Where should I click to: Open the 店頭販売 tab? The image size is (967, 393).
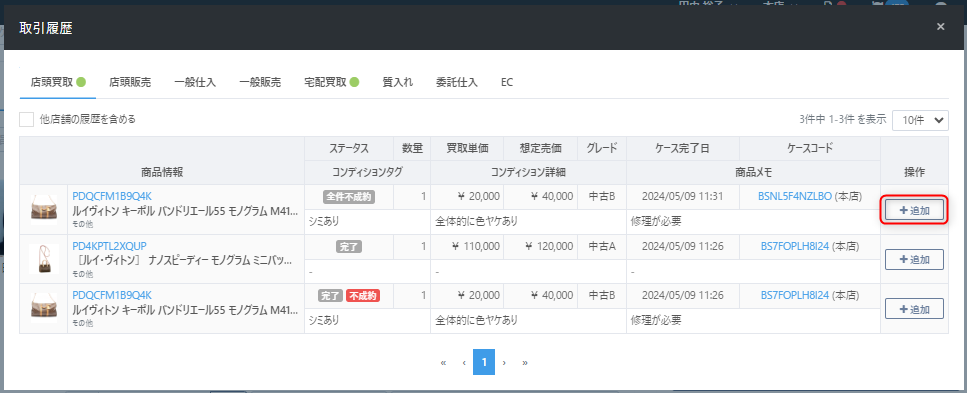coord(130,82)
